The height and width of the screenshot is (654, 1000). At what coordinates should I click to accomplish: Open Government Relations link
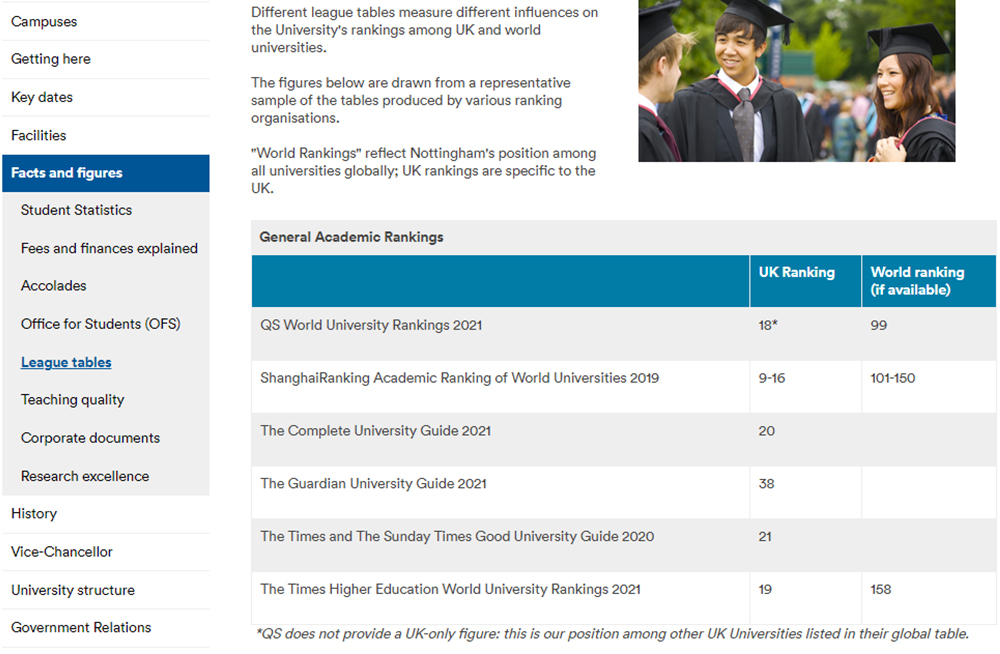pyautogui.click(x=81, y=628)
